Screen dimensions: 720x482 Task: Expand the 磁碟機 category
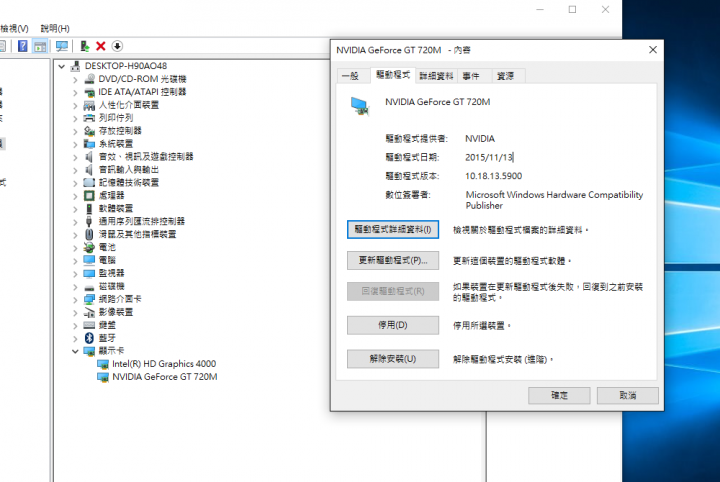pyautogui.click(x=75, y=286)
